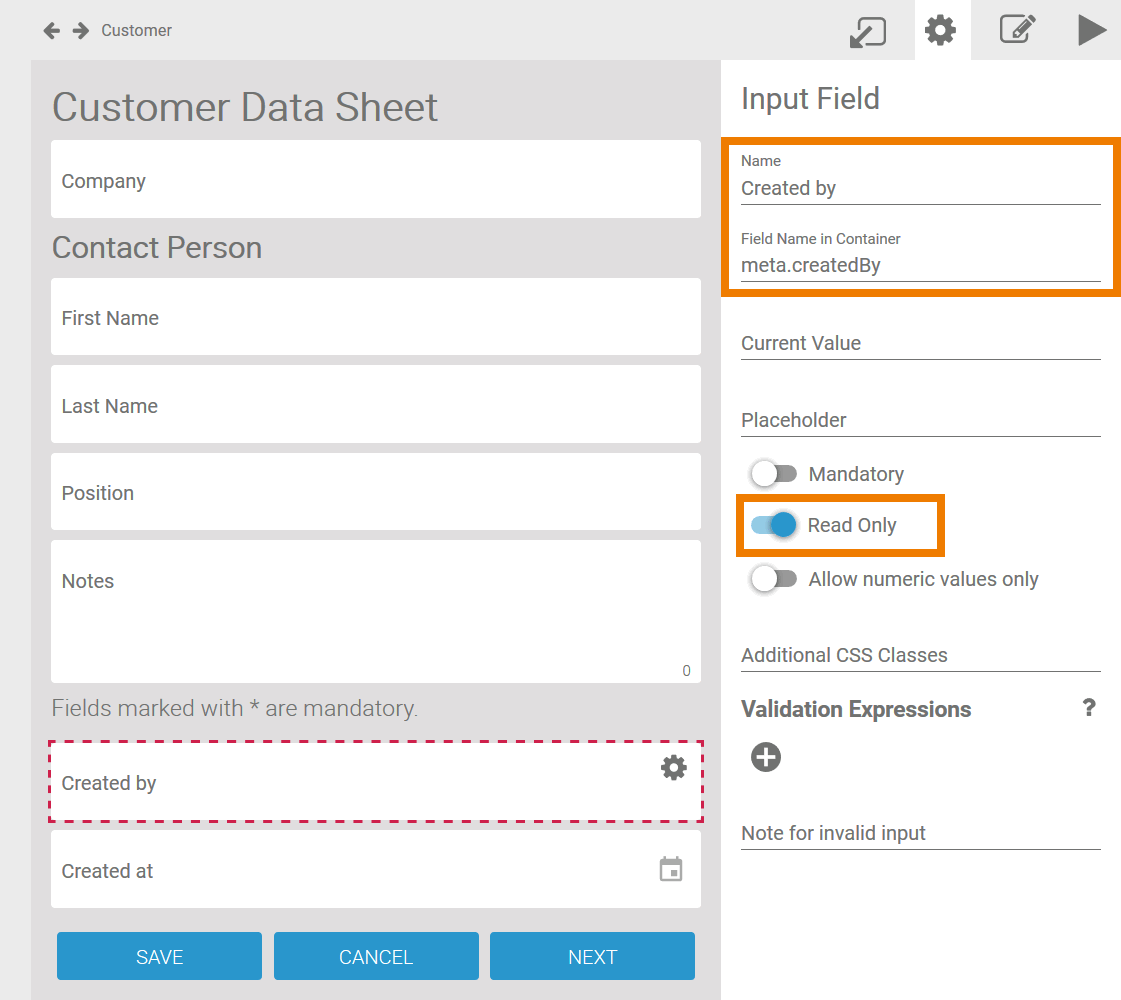Open calendar icon in Created at field
The width and height of the screenshot is (1121, 1000).
tap(671, 869)
